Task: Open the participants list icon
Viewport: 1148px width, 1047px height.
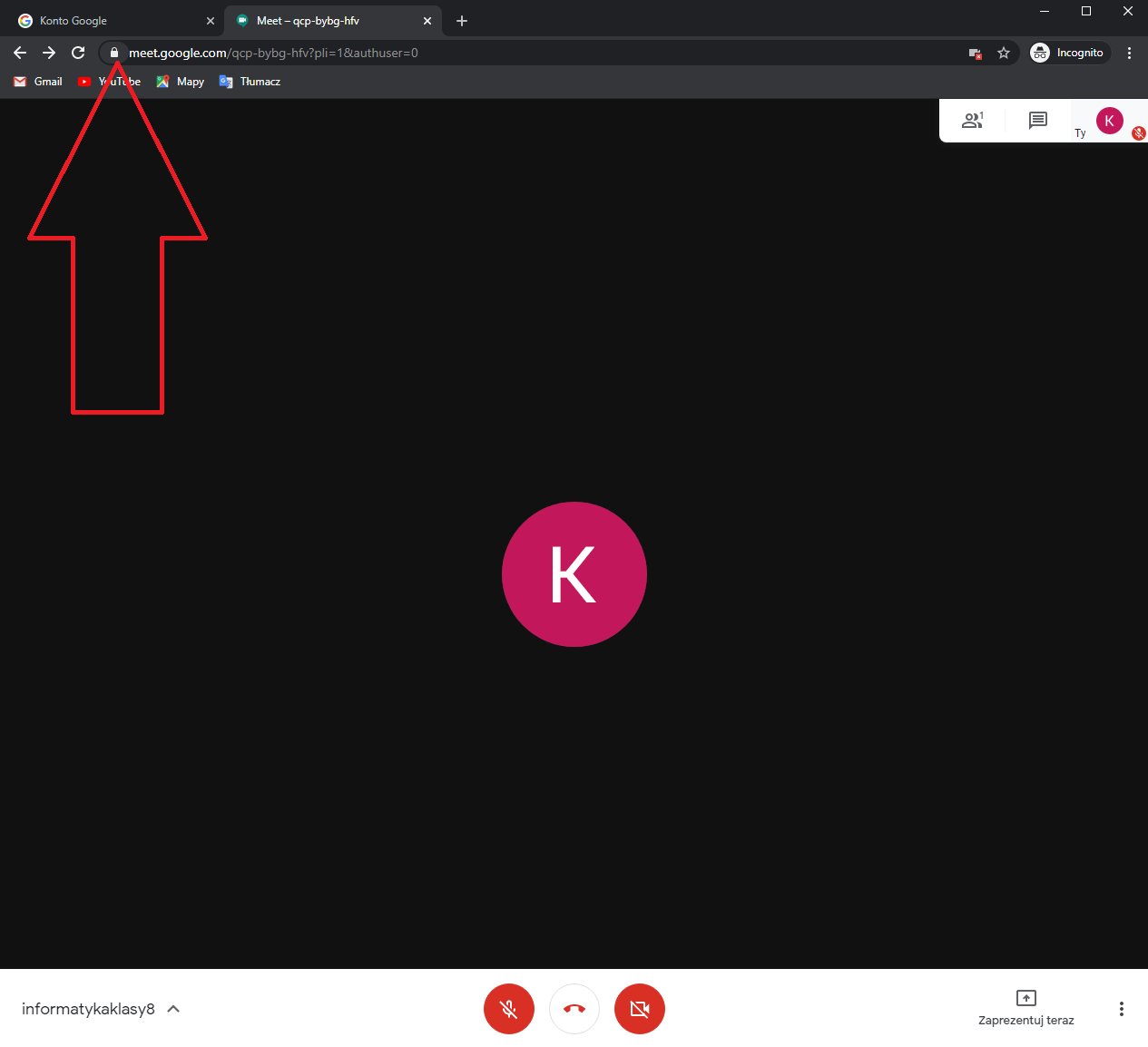Action: coord(972,121)
